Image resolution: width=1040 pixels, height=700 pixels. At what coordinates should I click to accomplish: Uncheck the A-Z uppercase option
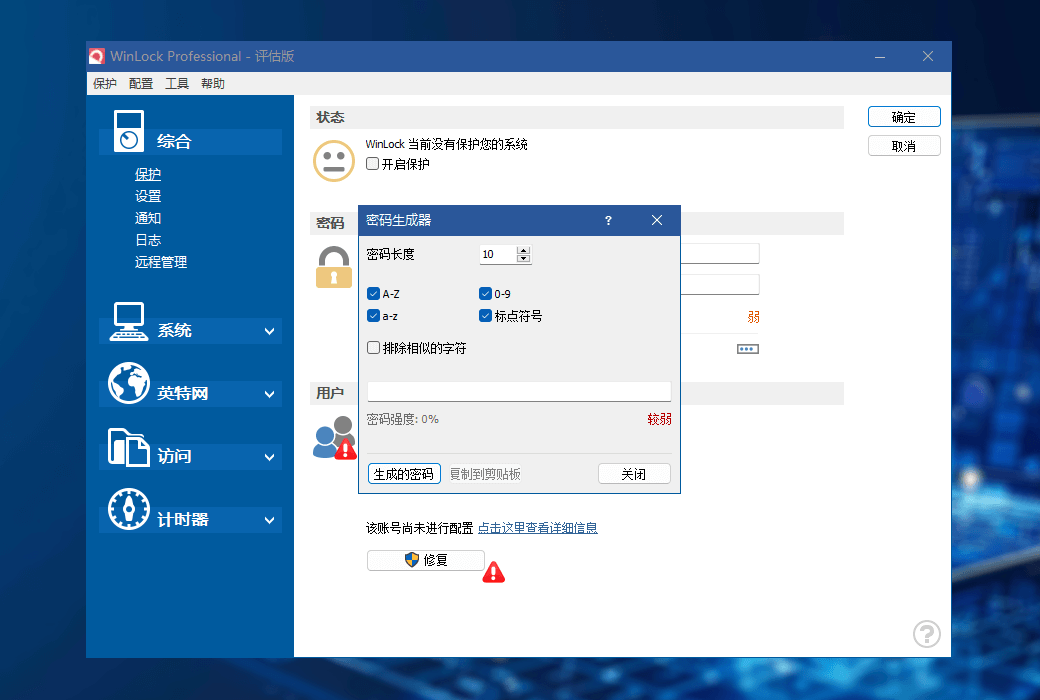pos(373,293)
